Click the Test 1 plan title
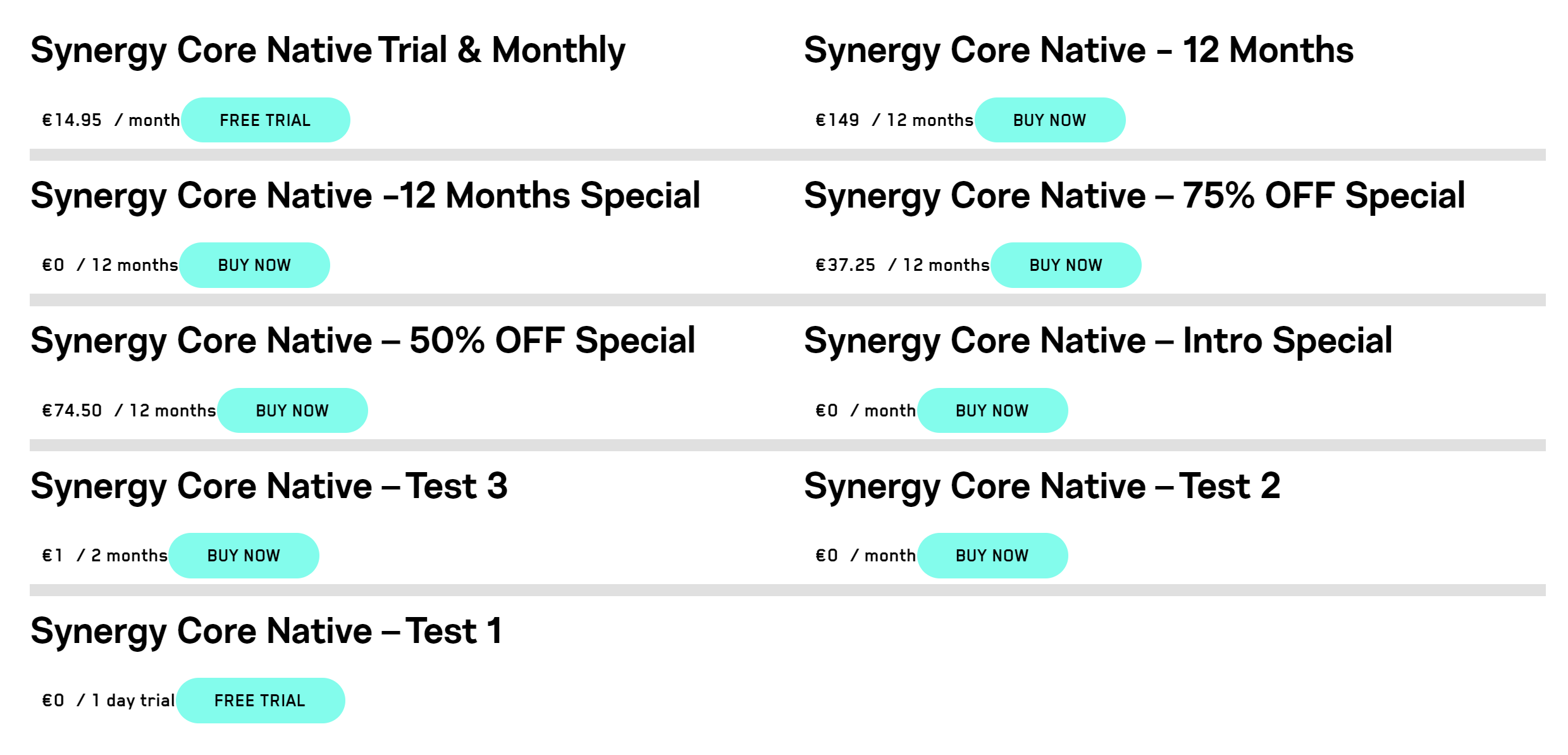The width and height of the screenshot is (1568, 755). [x=266, y=631]
